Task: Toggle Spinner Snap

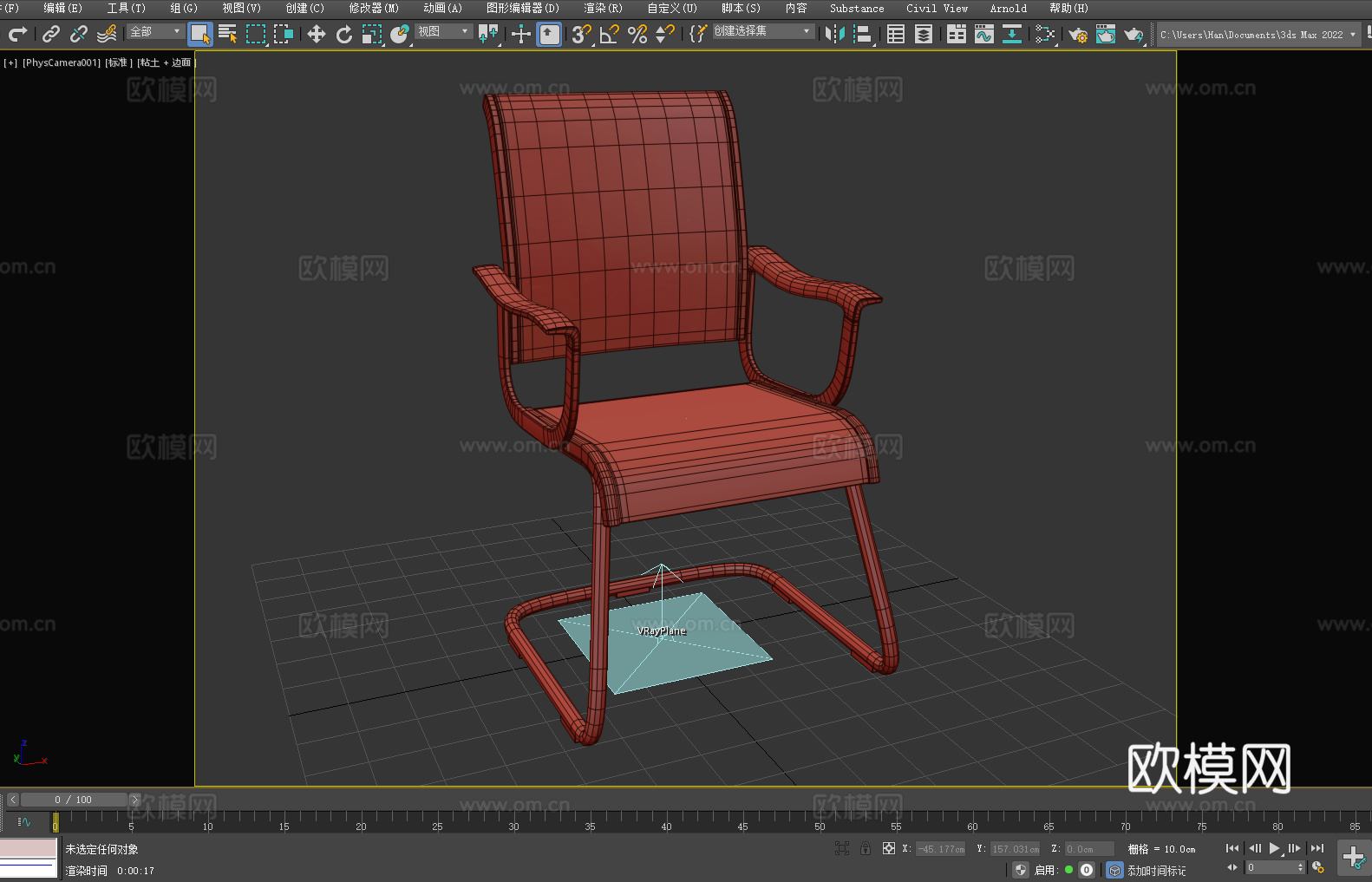Action: [665, 34]
